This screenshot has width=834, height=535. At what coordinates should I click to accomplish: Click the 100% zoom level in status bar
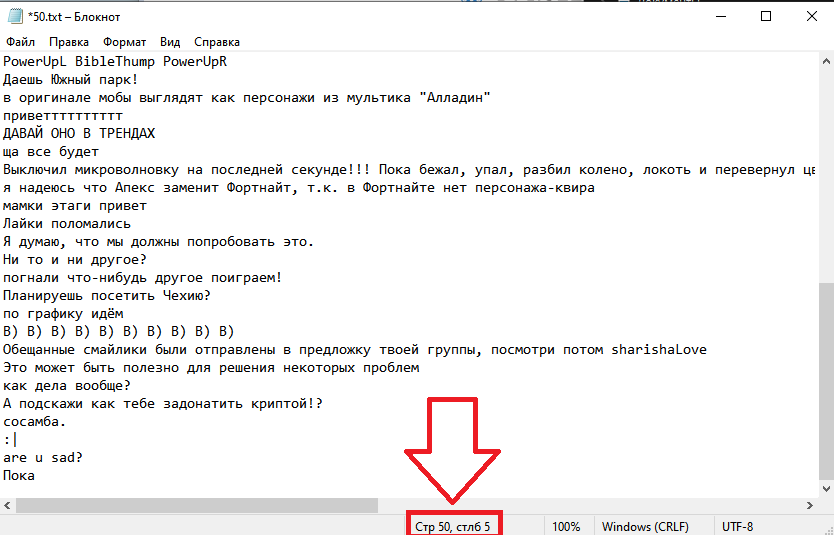point(566,526)
